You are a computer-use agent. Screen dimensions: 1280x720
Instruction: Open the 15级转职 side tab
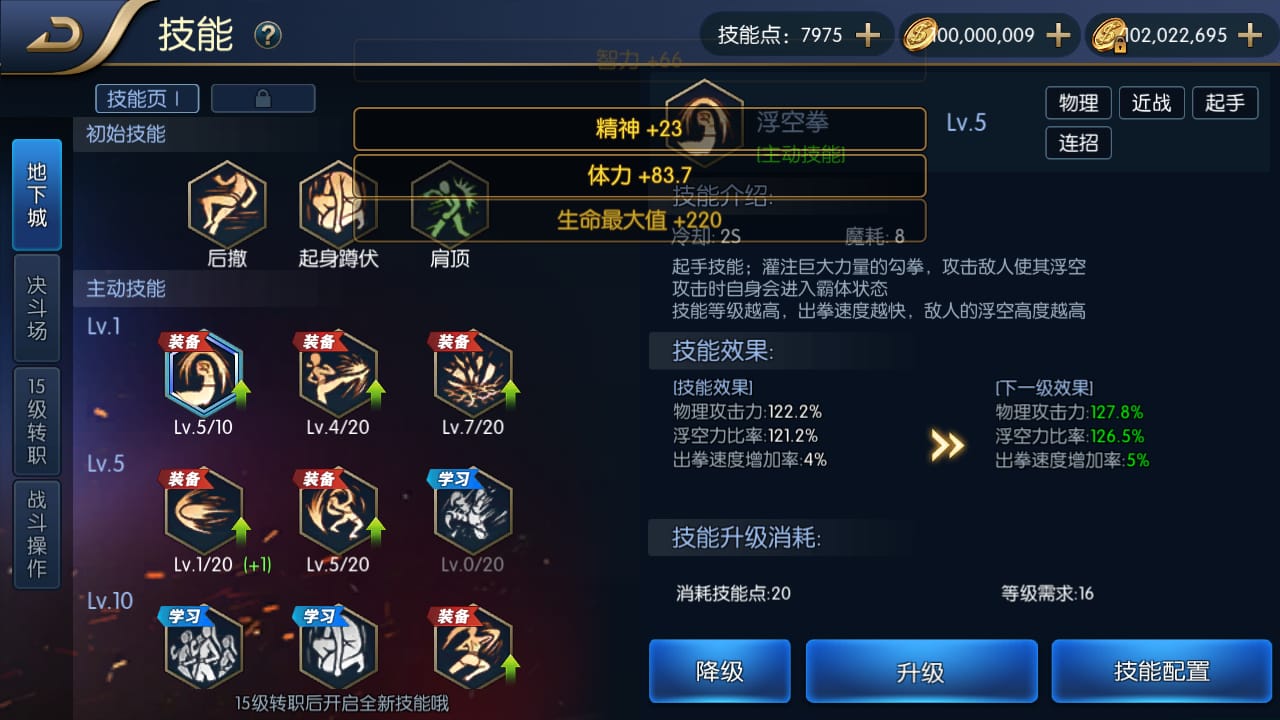[x=37, y=422]
